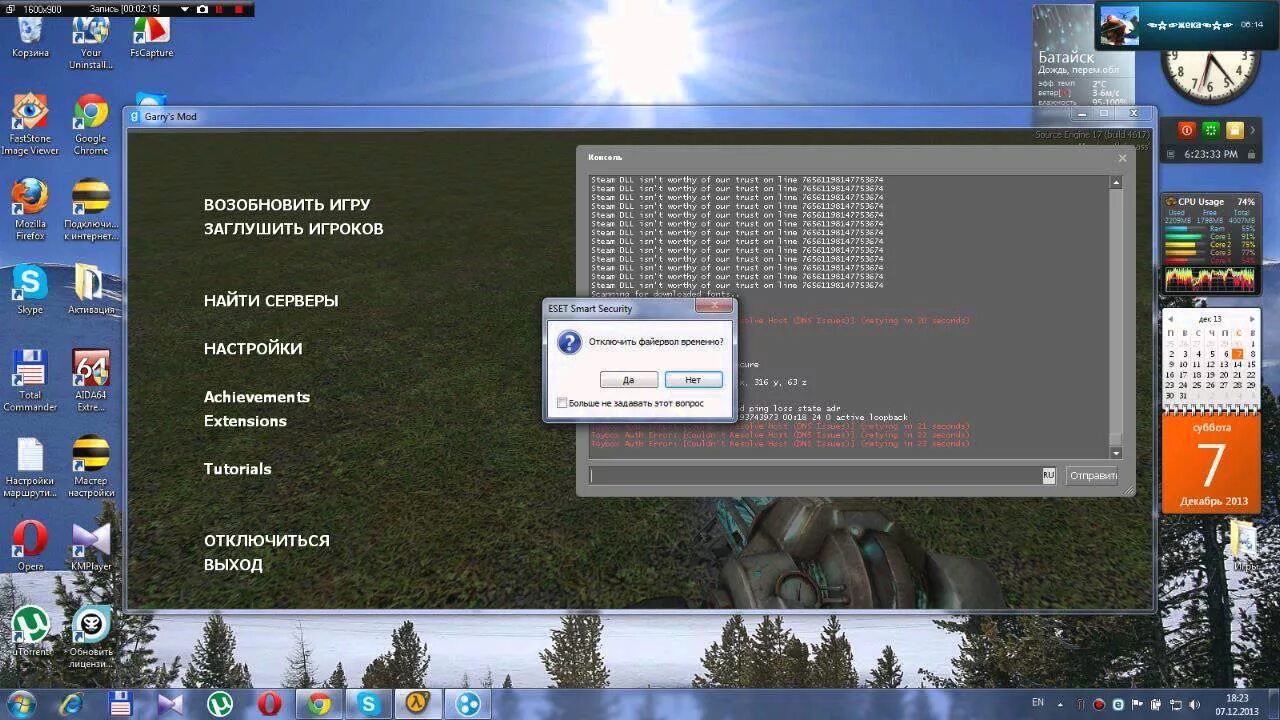Viewport: 1280px width, 720px height.
Task: Open the Игры folder on the desktop
Action: click(x=1245, y=546)
